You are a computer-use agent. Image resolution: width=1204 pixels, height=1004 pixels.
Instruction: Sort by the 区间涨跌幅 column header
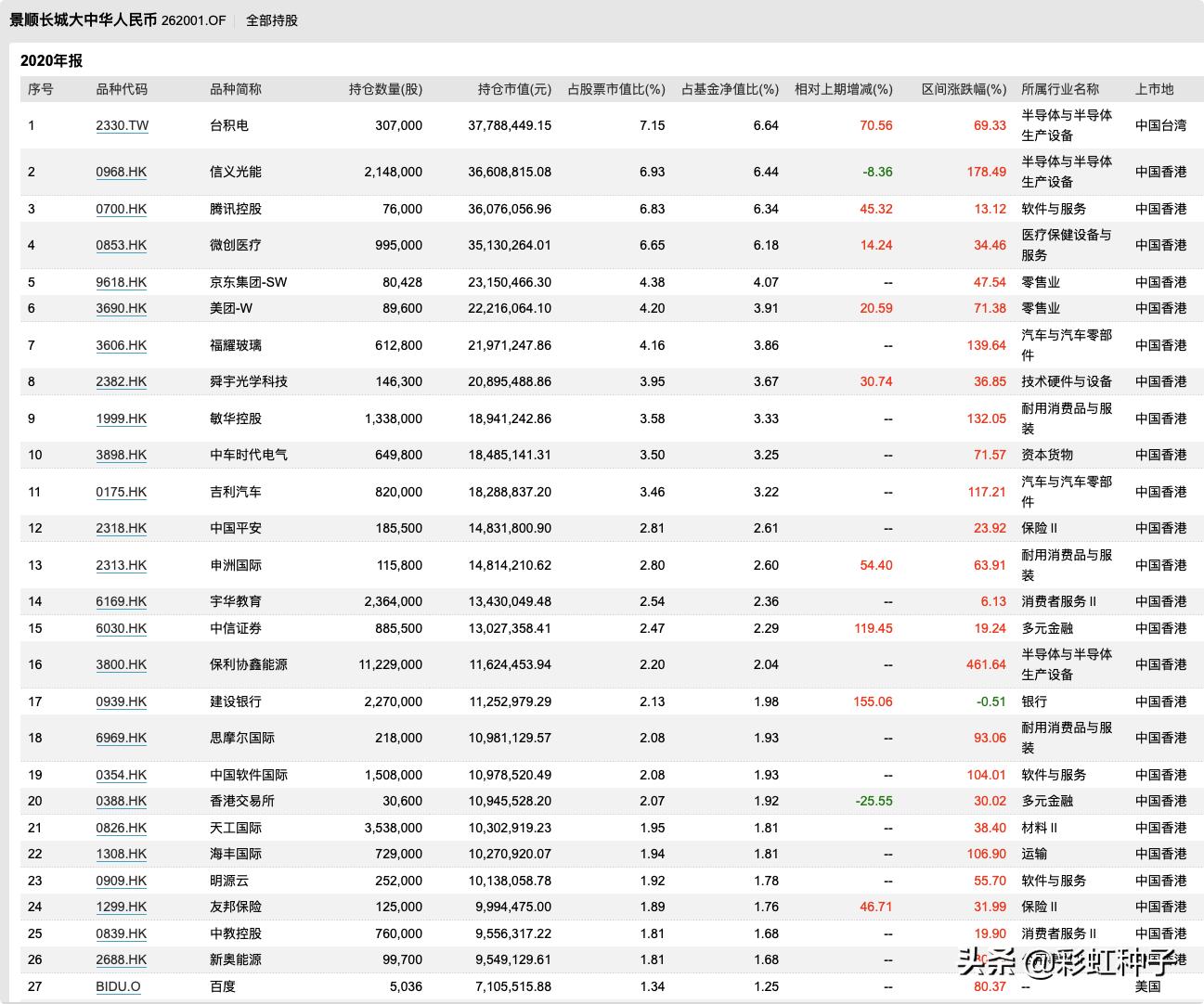[962, 89]
